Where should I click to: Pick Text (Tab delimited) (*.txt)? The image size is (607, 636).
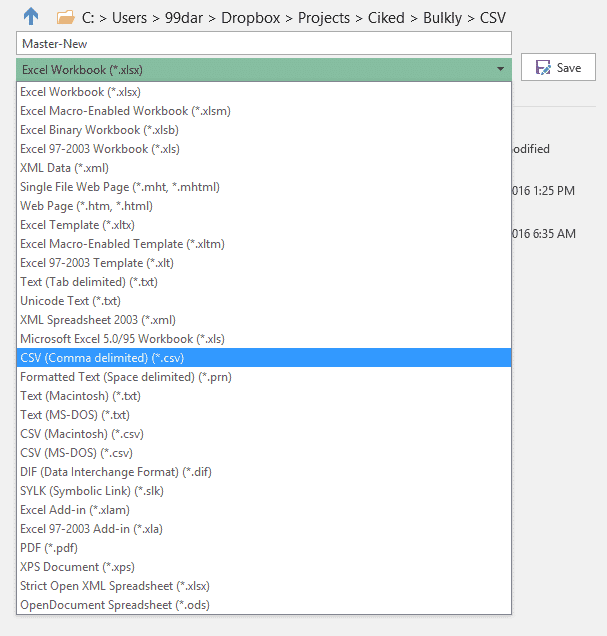(x=264, y=282)
